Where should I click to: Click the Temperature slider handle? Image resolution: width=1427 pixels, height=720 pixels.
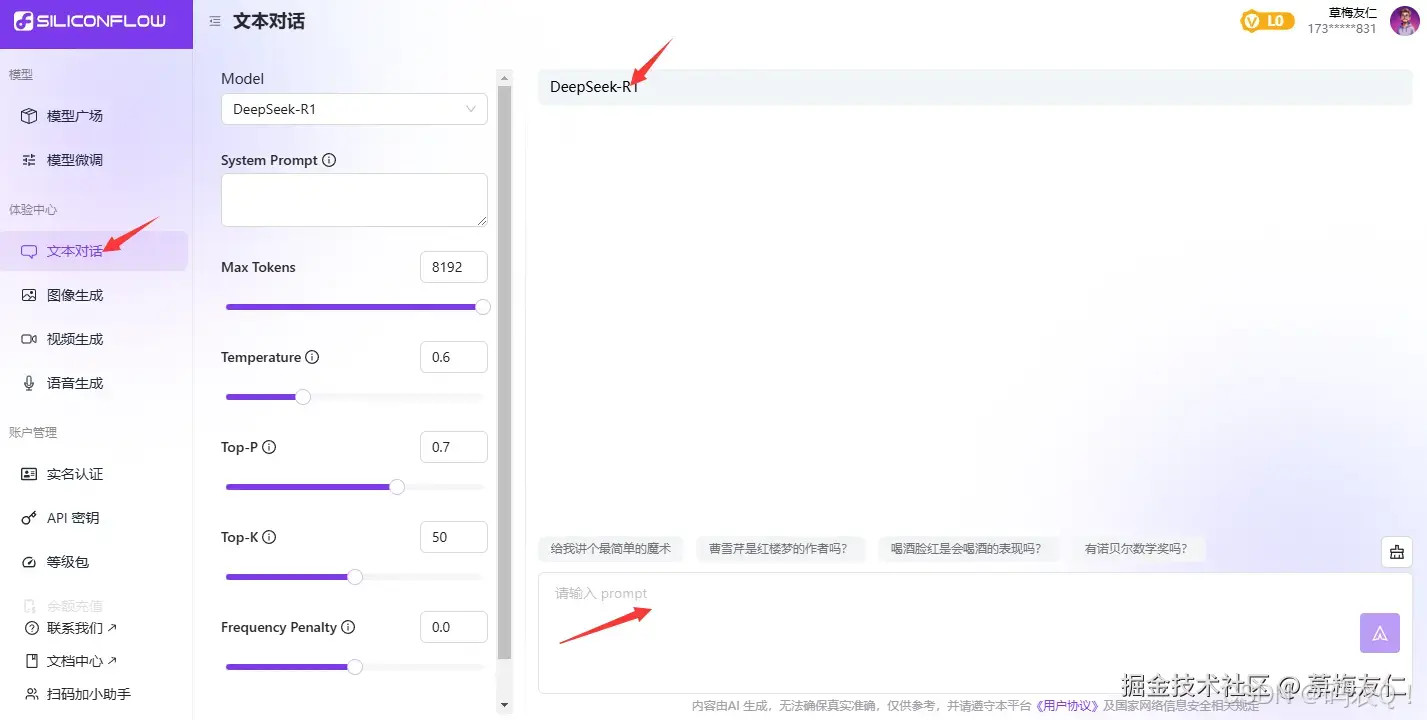coord(303,397)
